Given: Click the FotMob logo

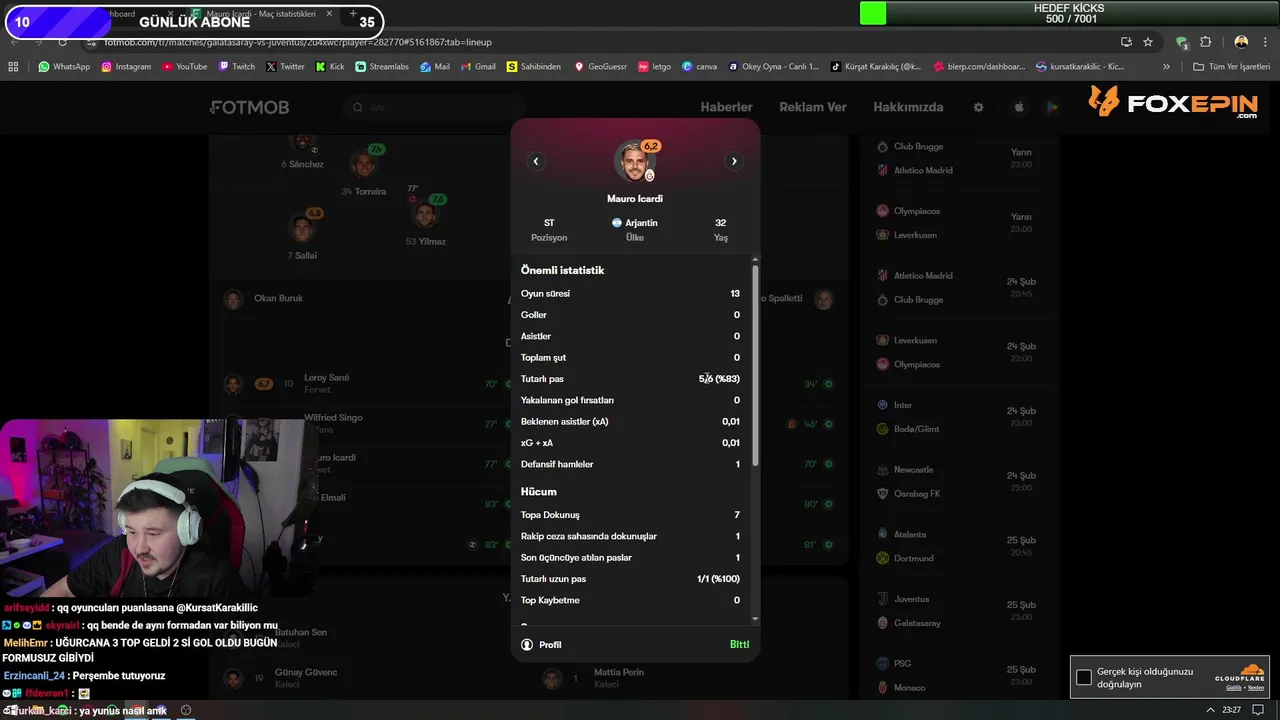Looking at the screenshot, I should point(249,107).
